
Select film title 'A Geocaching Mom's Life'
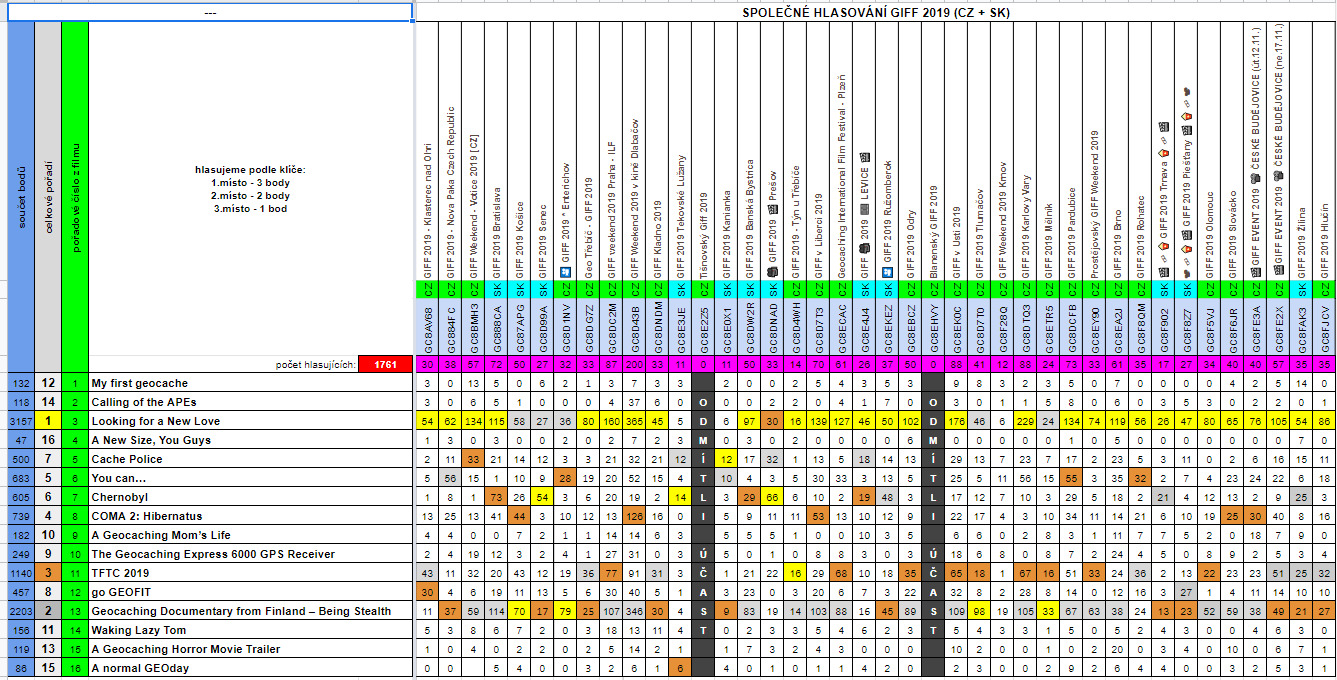[251, 535]
